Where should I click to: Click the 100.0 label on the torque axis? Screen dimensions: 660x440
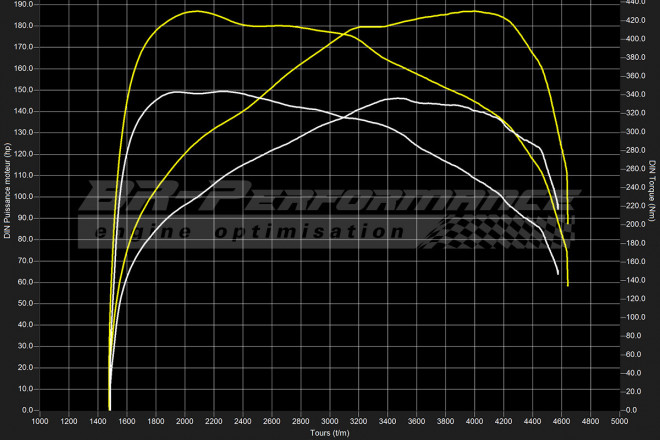click(636, 318)
